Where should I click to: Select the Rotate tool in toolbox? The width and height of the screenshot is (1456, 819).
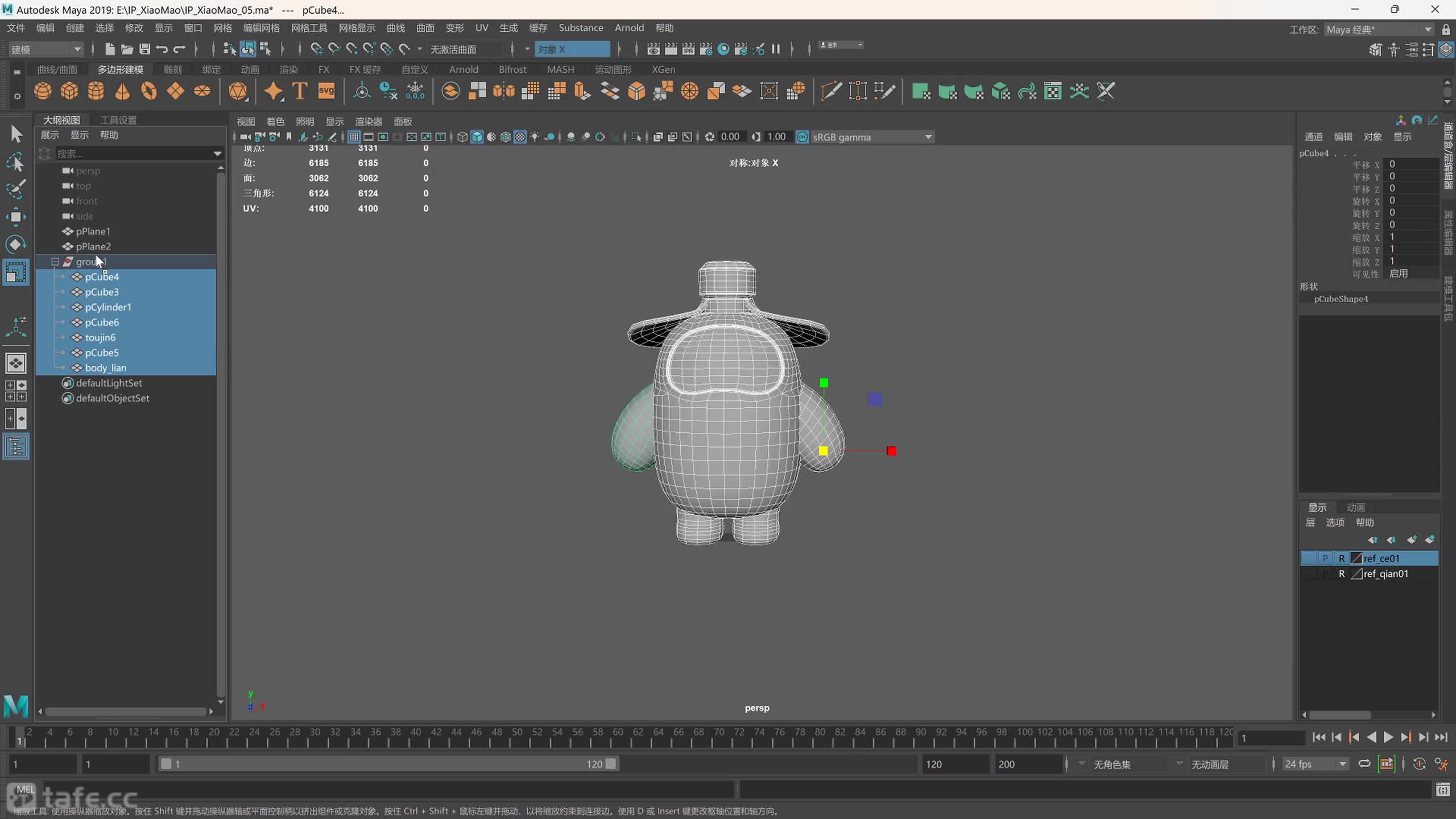16,245
